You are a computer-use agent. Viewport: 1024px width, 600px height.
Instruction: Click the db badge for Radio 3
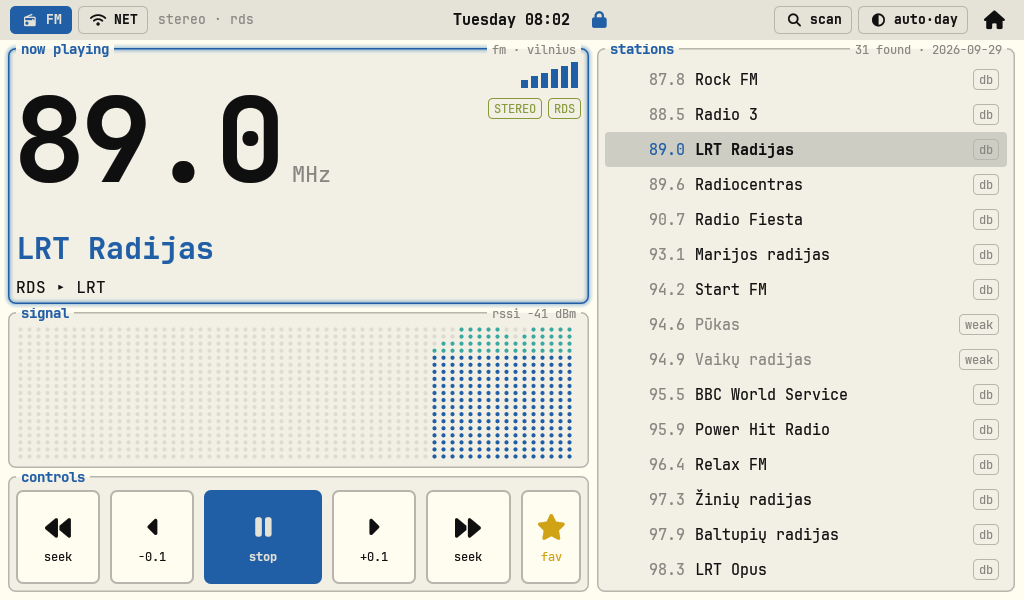[985, 115]
